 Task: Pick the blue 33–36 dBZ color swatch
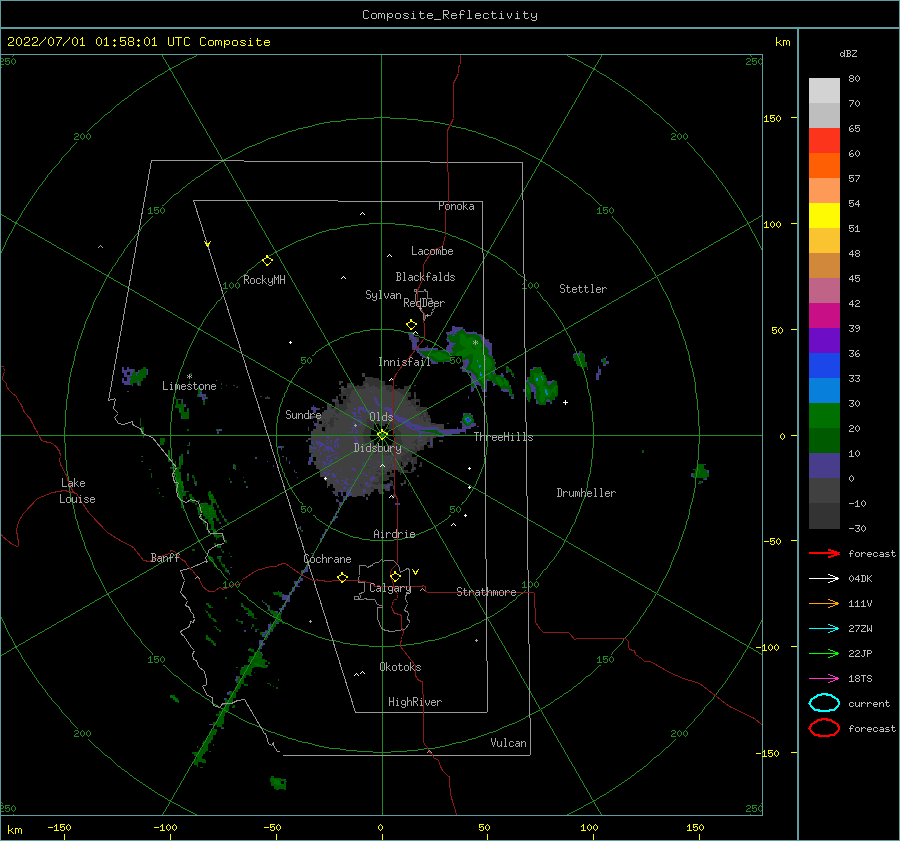click(824, 366)
